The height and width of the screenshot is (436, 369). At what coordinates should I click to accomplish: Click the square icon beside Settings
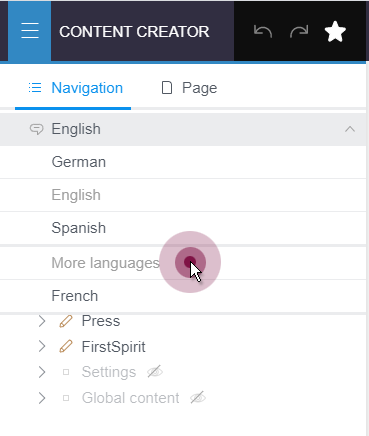(66, 372)
